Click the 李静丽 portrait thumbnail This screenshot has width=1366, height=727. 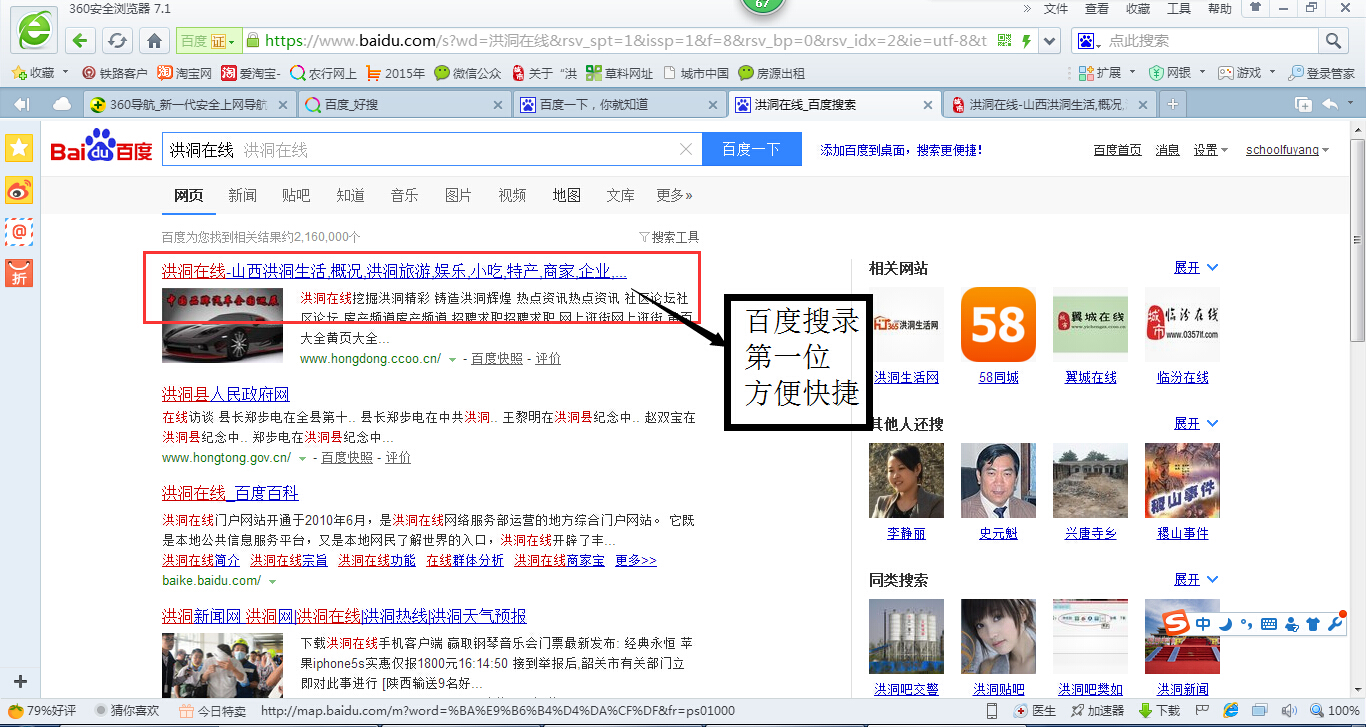tap(906, 481)
